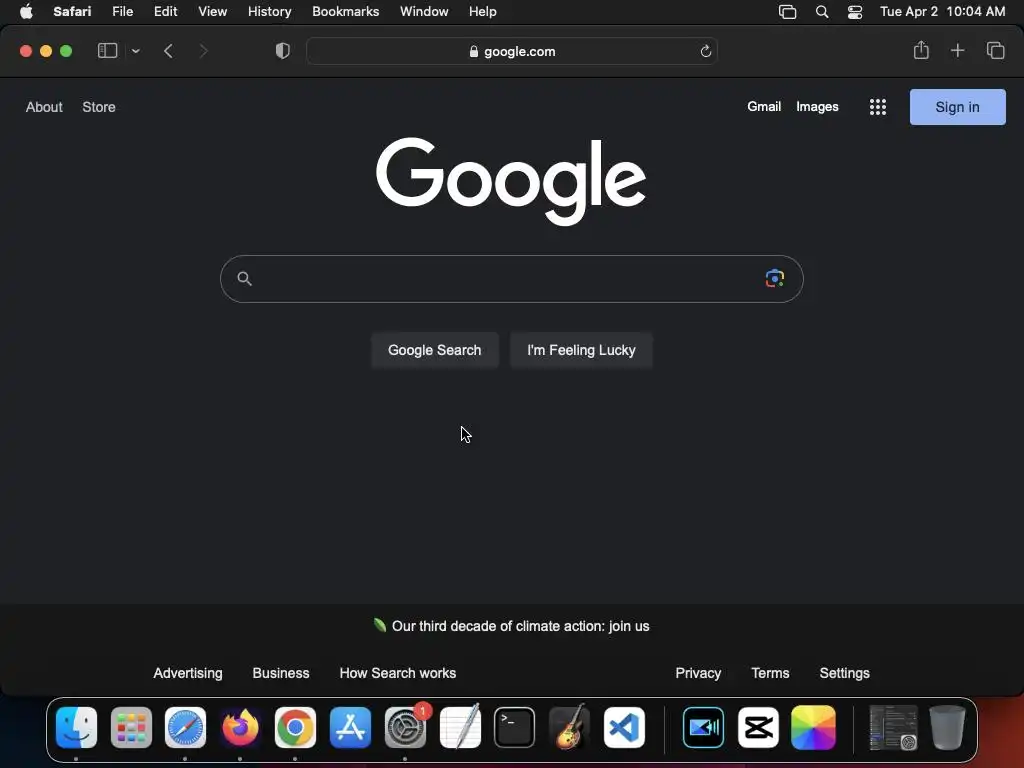Open the History menu
Screen dimensions: 1024x768
[x=269, y=12]
